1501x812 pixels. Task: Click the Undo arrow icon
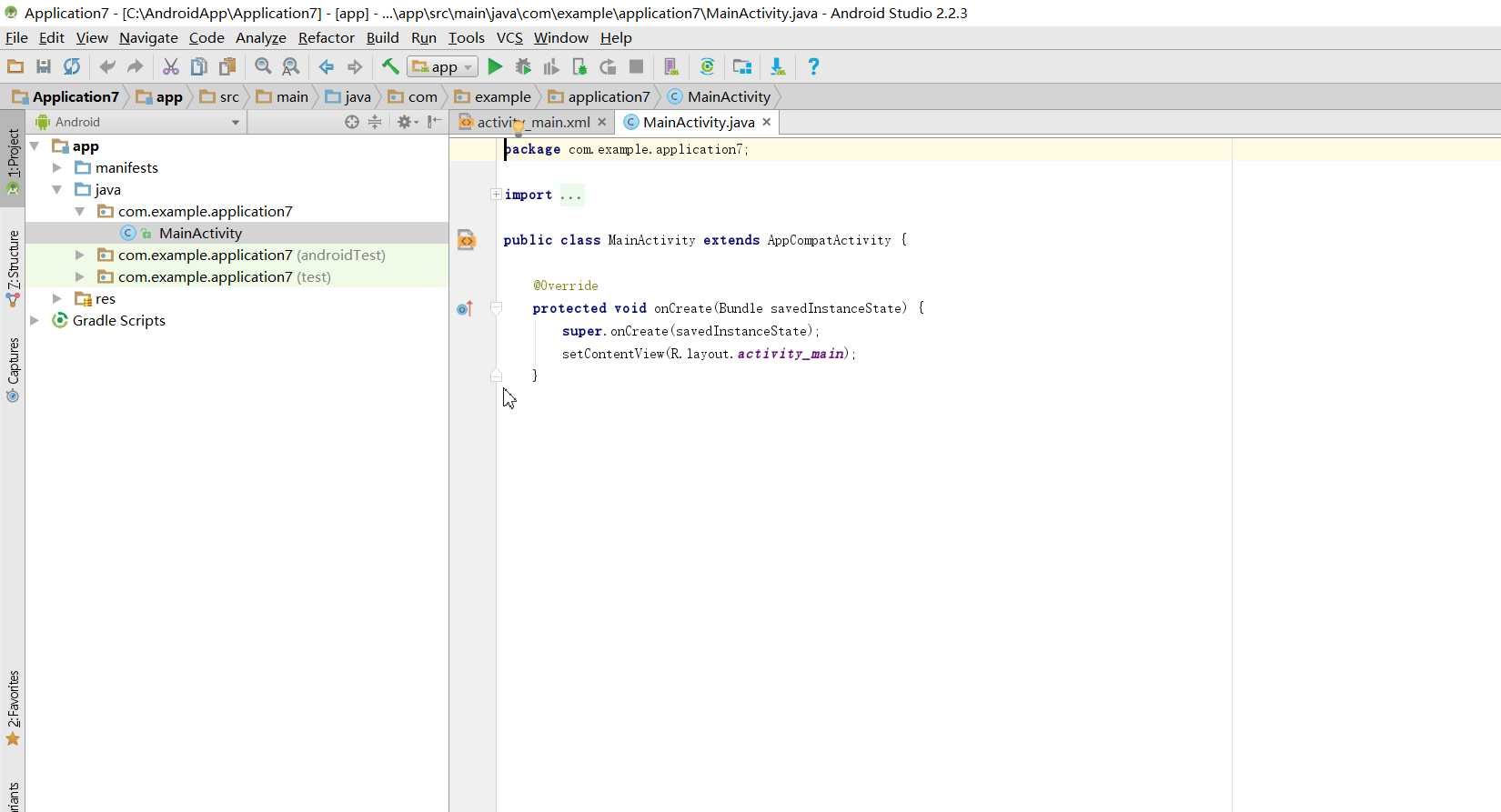(107, 66)
